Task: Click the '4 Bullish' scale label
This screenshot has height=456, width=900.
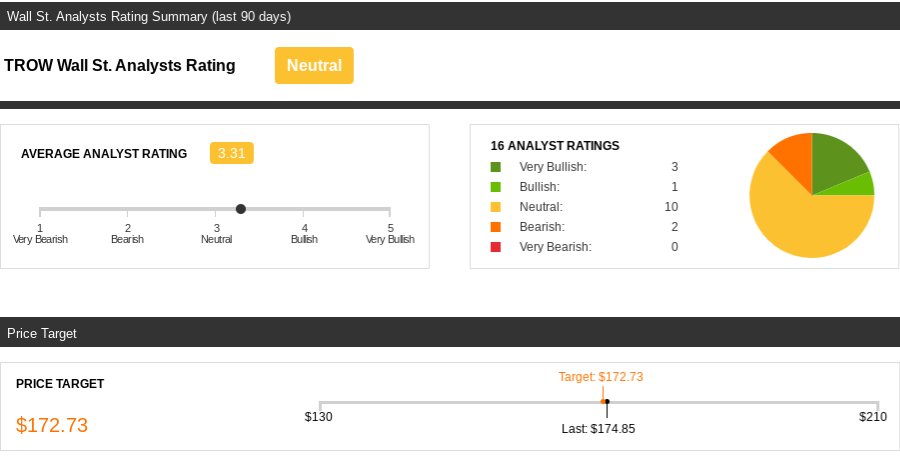Action: pos(304,234)
